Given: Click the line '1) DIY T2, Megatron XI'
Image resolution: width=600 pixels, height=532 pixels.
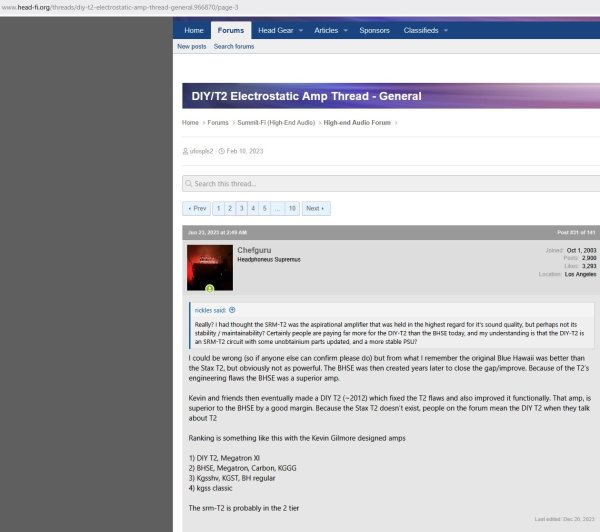Looking at the screenshot, I should [x=224, y=458].
